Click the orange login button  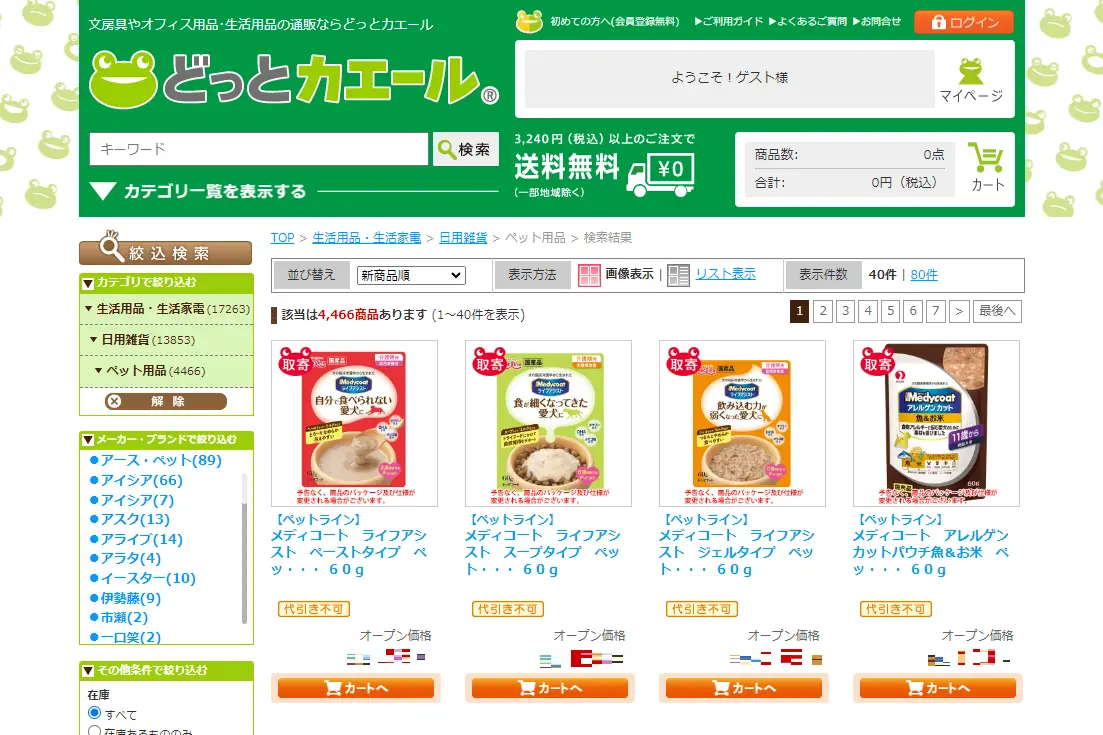[x=964, y=23]
